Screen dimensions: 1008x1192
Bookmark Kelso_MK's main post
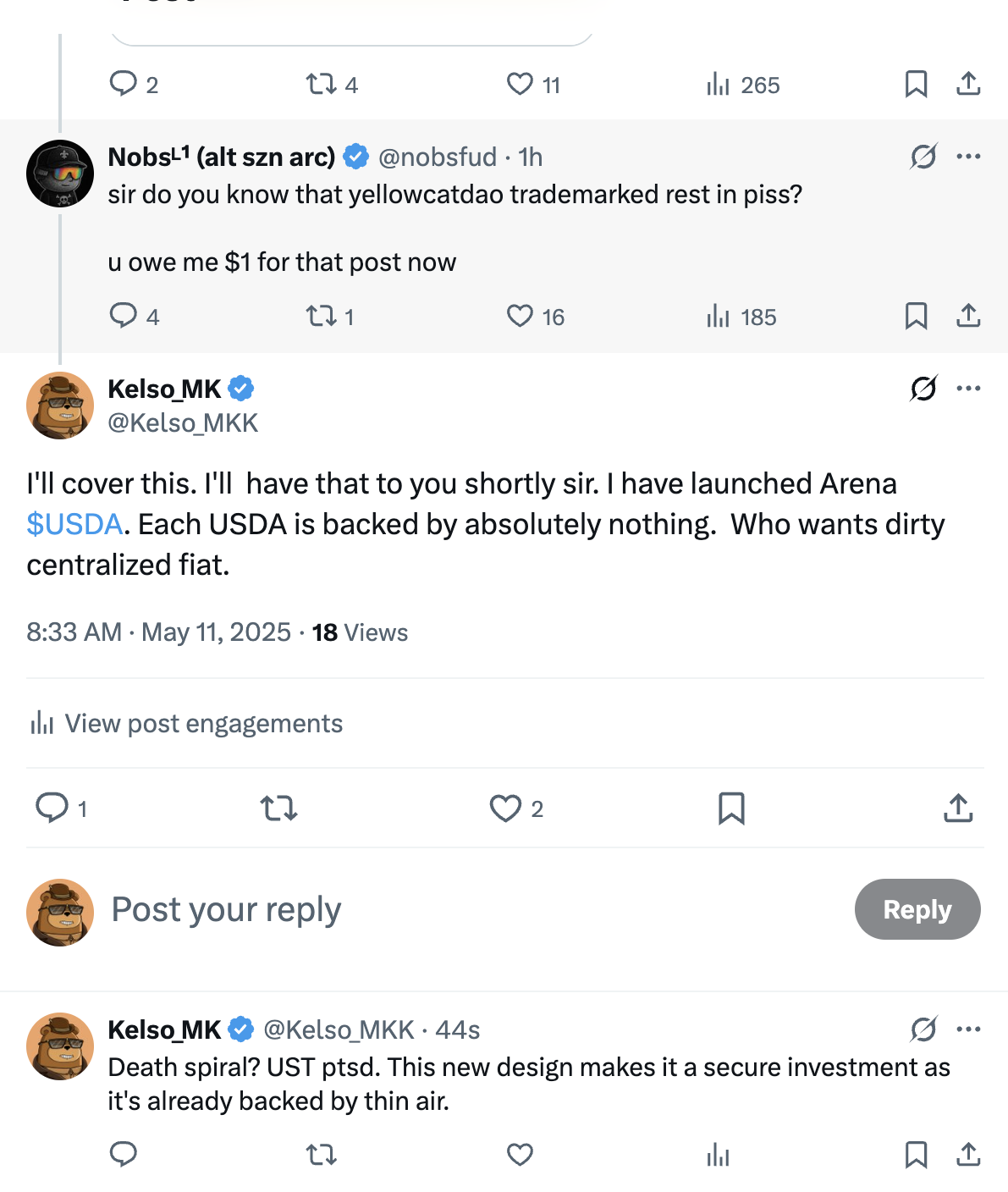731,808
